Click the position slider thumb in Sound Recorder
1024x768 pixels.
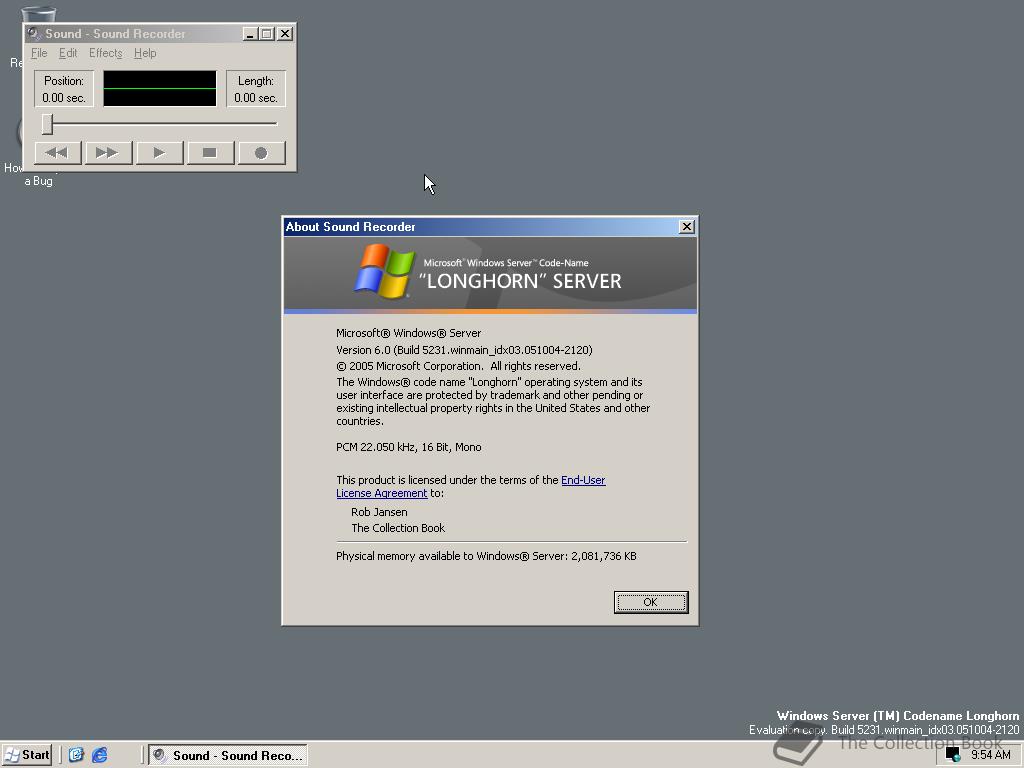tap(47, 123)
